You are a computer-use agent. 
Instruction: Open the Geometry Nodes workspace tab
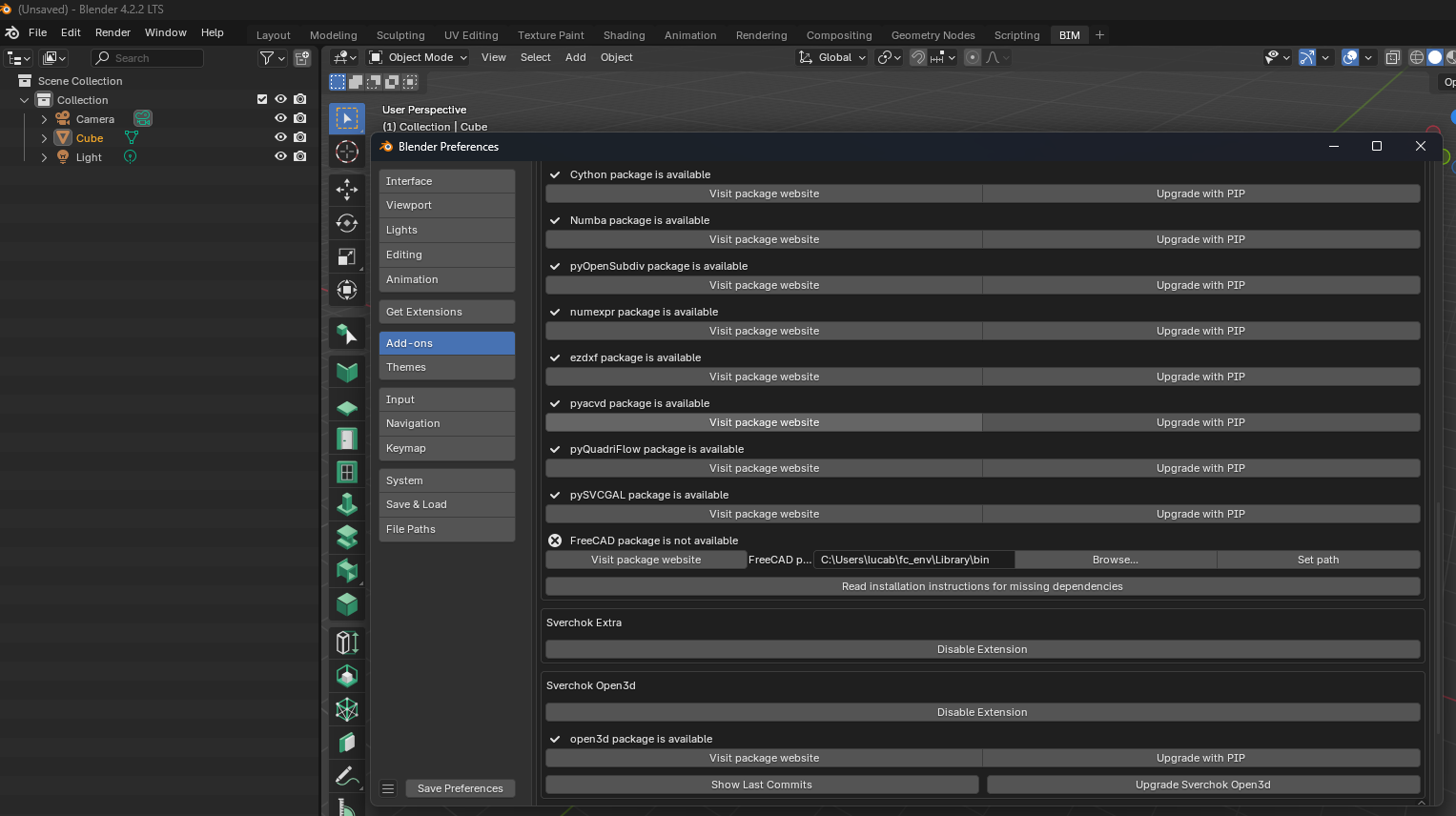[933, 35]
